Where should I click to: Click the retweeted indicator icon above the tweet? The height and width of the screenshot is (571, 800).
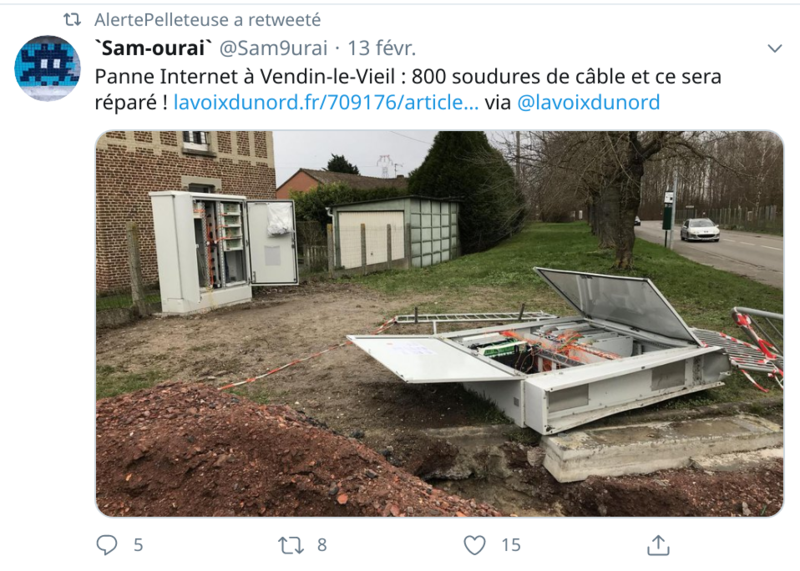(x=72, y=20)
